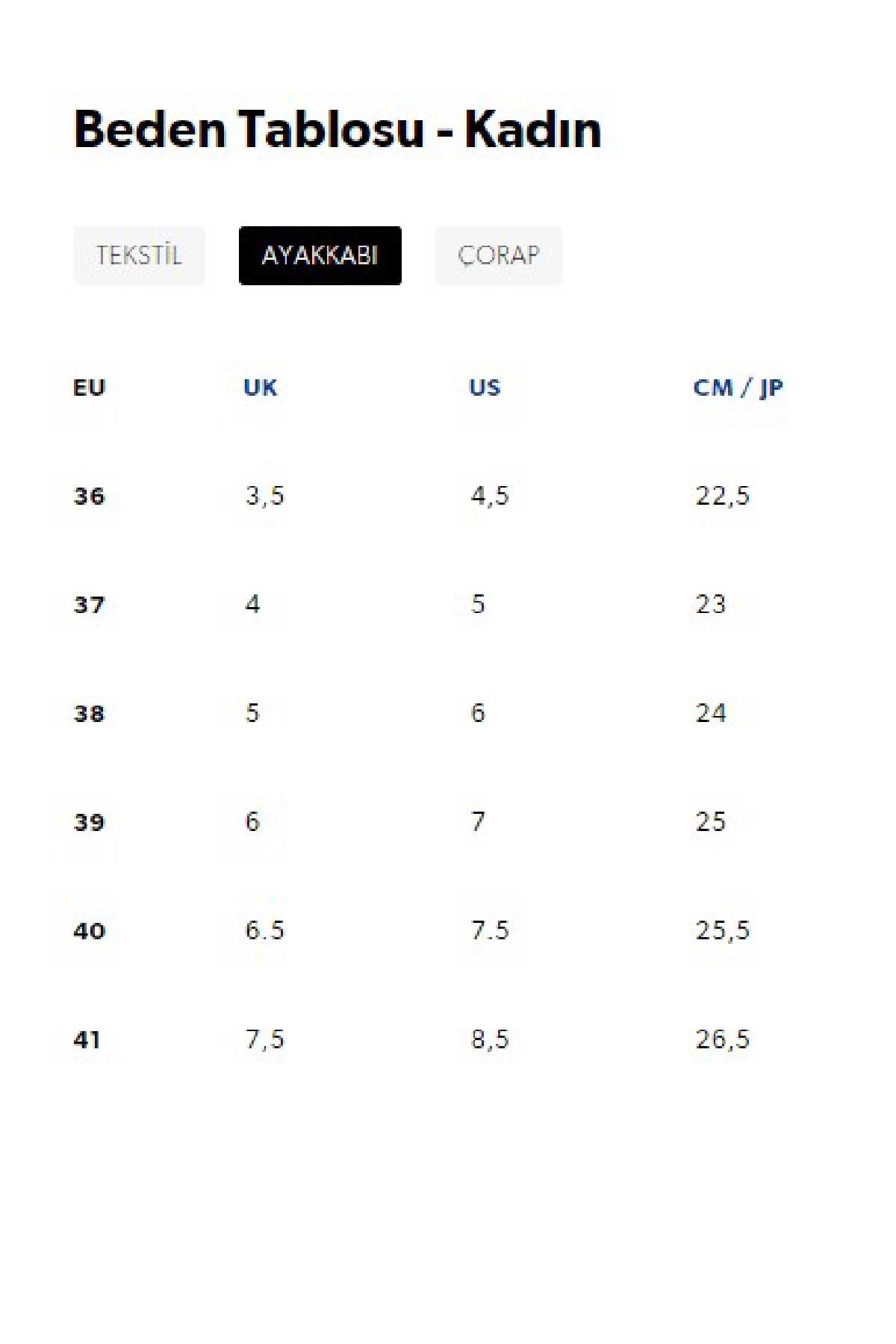The width and height of the screenshot is (896, 1344).
Task: Click the EU column header
Action: click(90, 388)
